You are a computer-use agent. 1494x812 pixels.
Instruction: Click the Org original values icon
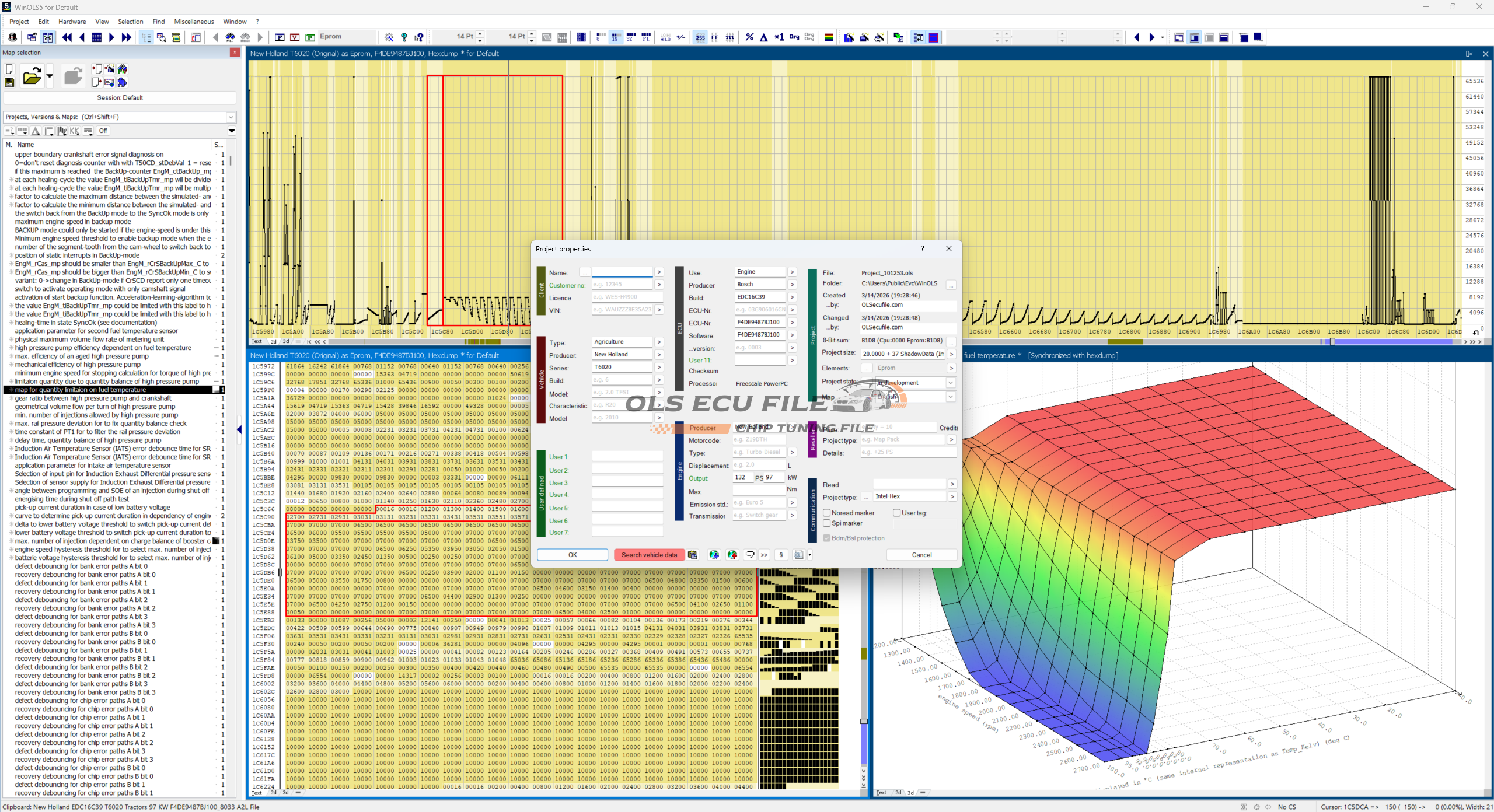[794, 37]
